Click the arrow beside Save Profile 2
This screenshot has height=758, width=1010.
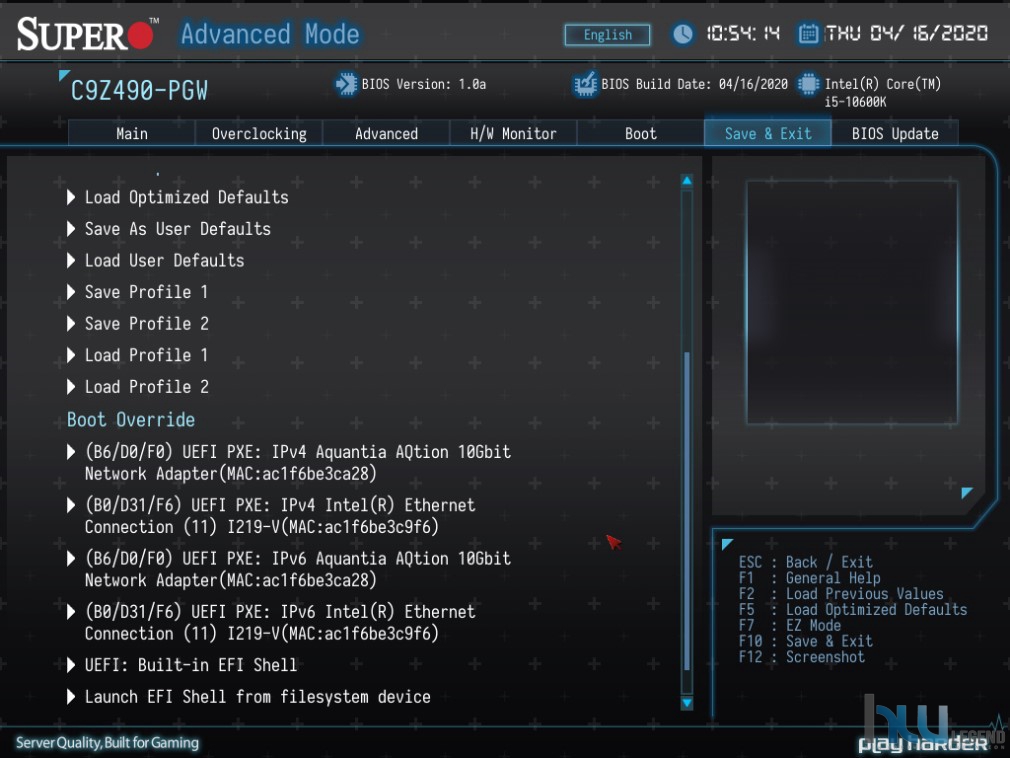pyautogui.click(x=71, y=323)
